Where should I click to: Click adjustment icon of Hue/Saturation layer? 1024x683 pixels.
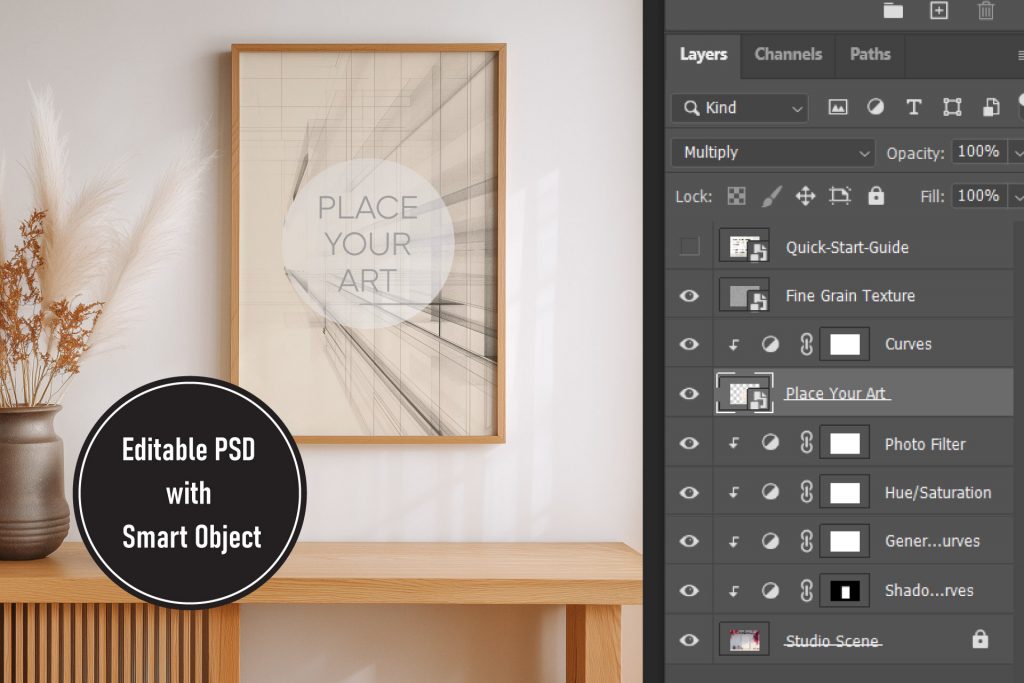coord(770,492)
